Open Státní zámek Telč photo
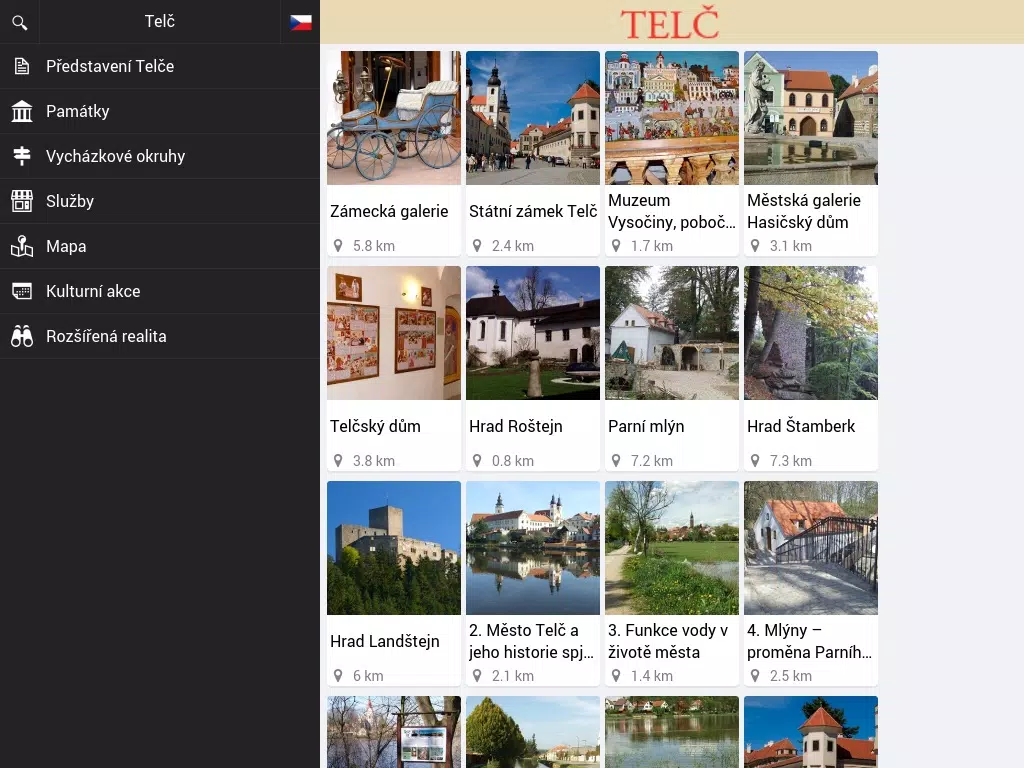 pyautogui.click(x=533, y=118)
